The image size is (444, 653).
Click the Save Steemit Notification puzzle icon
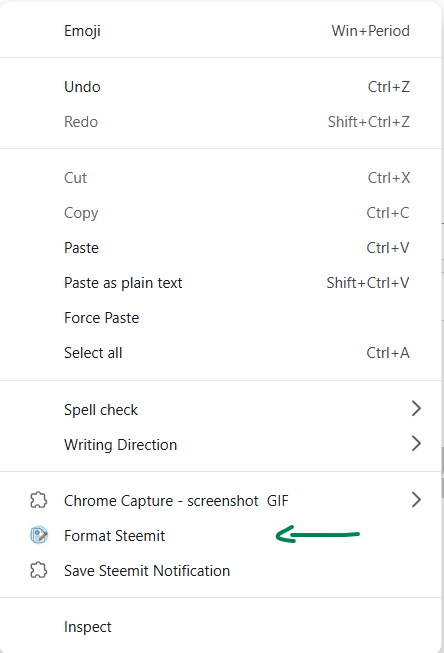tap(39, 570)
